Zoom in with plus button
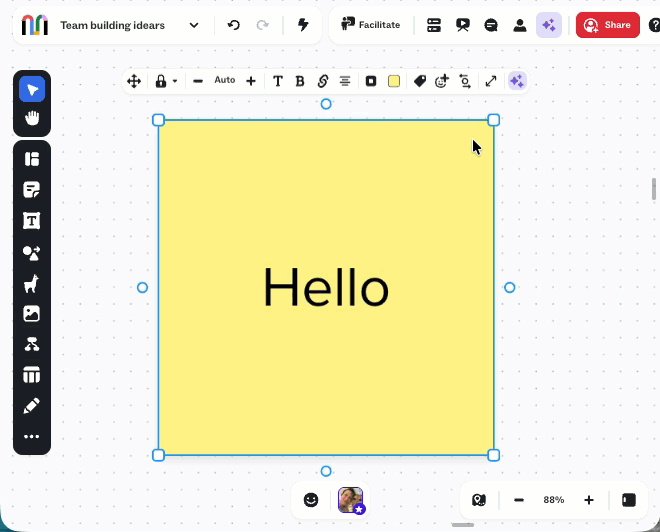The width and height of the screenshot is (660, 532). 589,500
